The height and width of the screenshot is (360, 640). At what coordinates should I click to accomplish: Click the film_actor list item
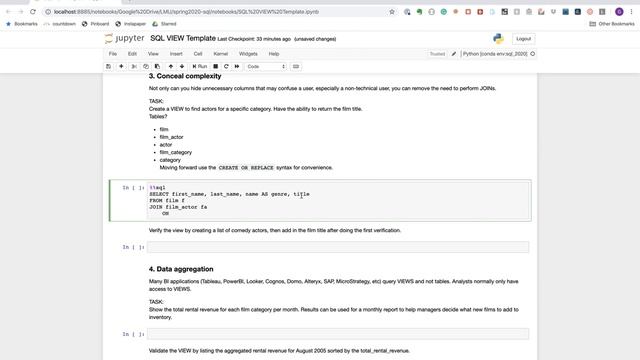tap(171, 137)
